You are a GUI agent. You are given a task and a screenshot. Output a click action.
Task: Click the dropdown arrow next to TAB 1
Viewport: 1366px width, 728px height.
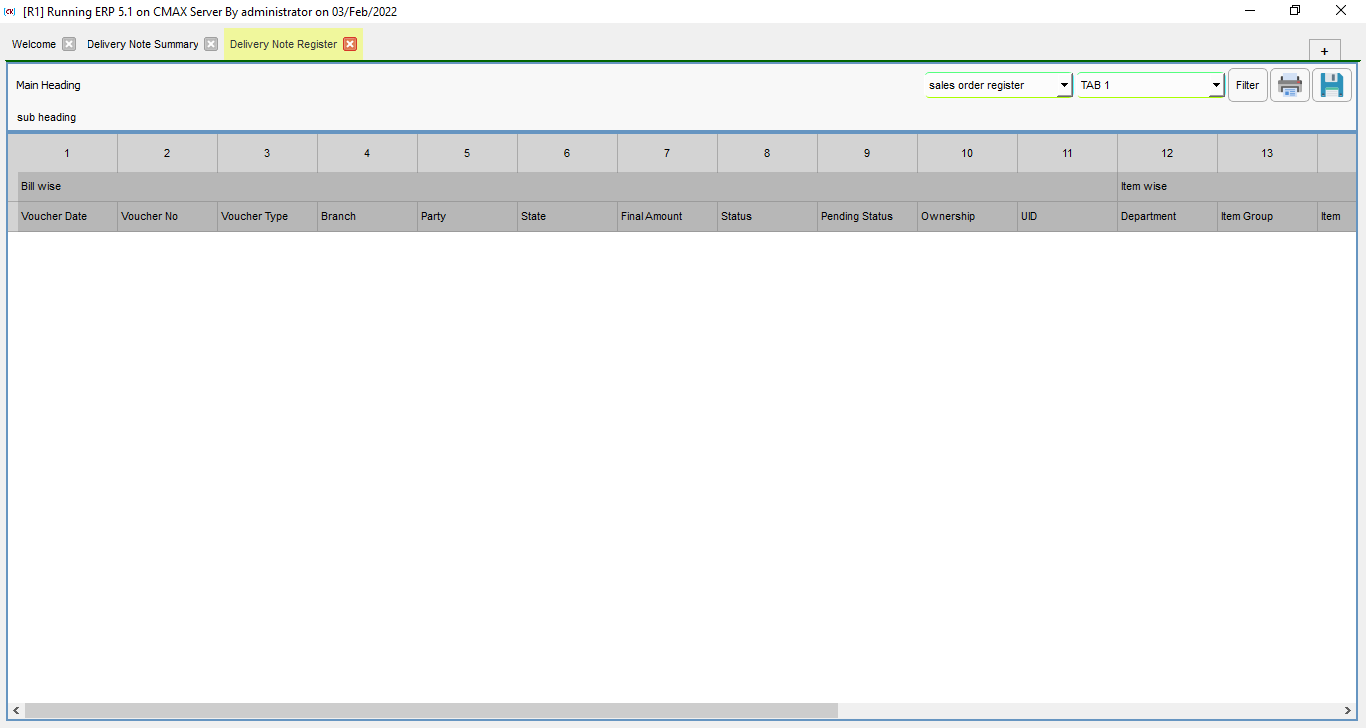tap(1214, 85)
